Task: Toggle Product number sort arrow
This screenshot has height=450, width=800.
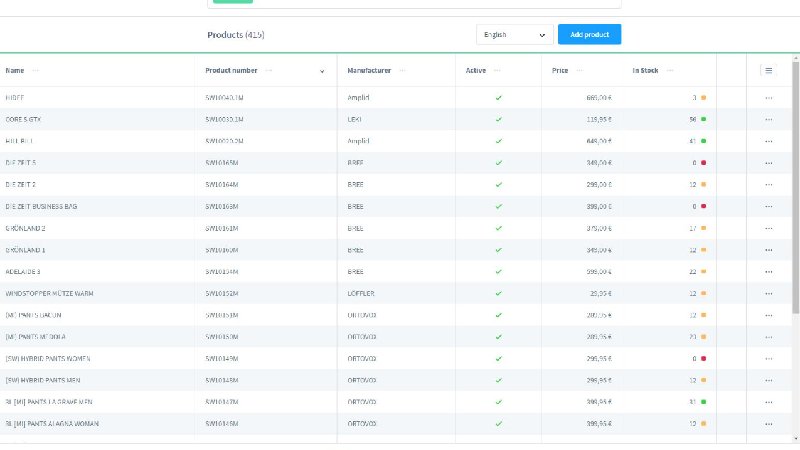Action: 322,71
